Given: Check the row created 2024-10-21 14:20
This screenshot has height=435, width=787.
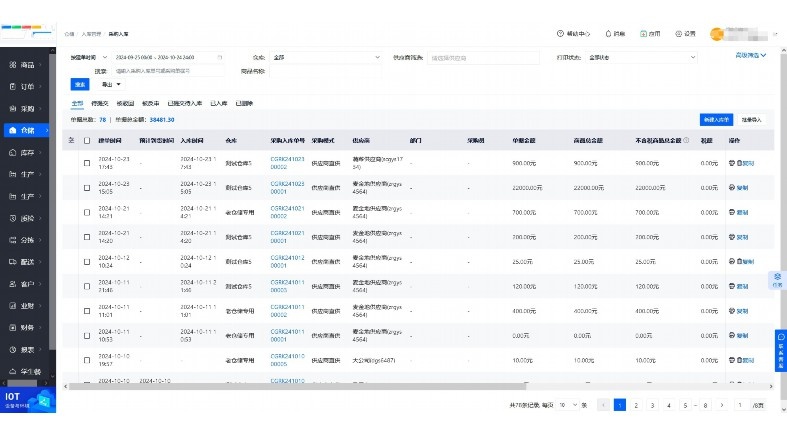Looking at the screenshot, I should coord(87,237).
